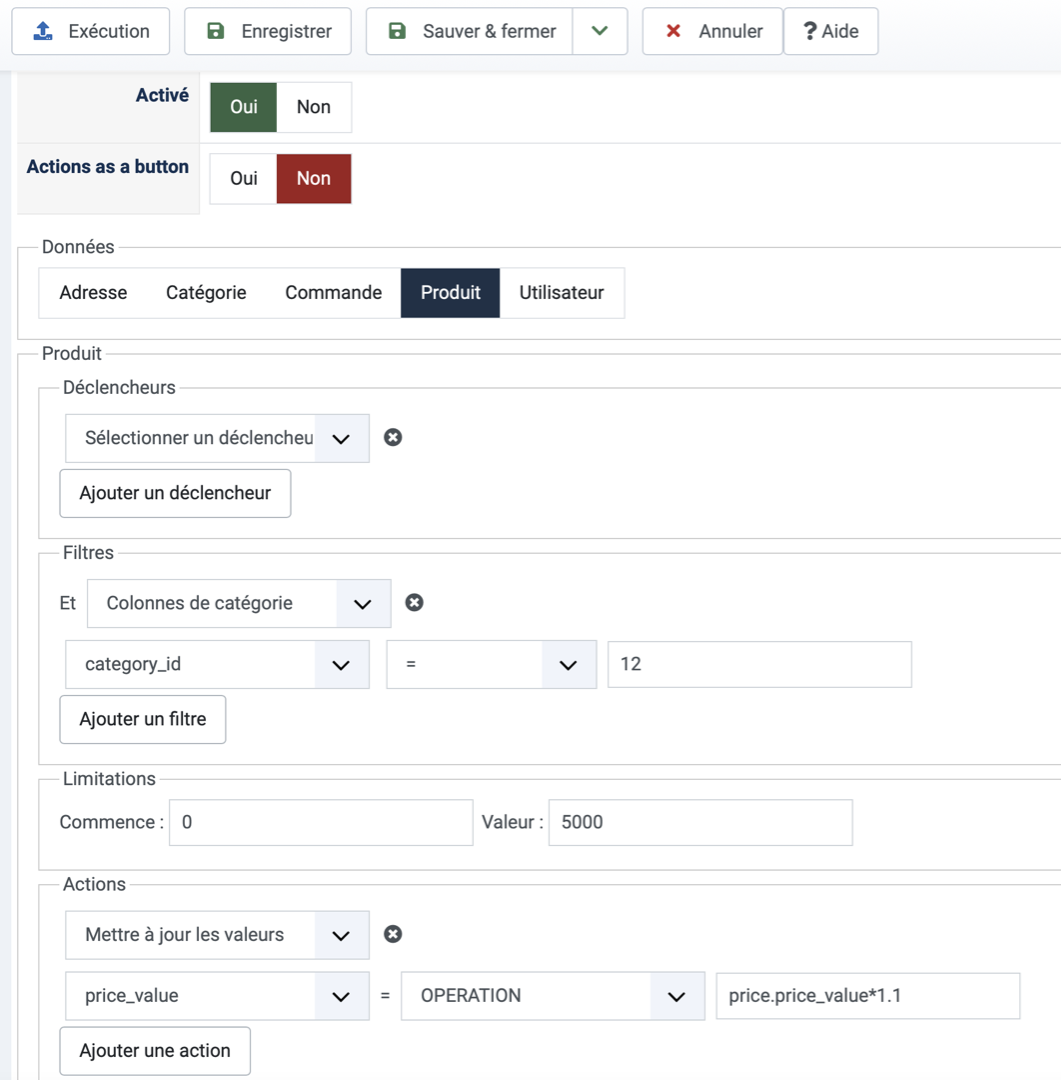
Task: Open the Sélectionner un déclencheur dropdown
Action: (217, 438)
